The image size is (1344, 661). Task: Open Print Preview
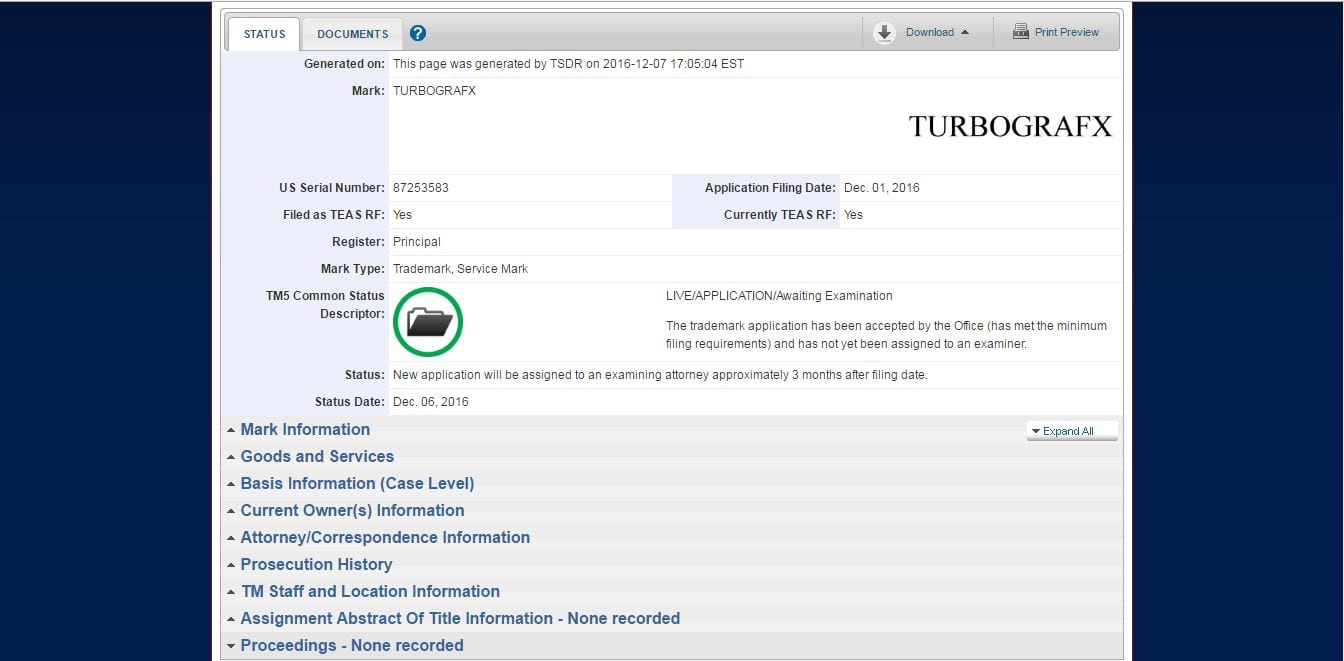click(x=1066, y=32)
